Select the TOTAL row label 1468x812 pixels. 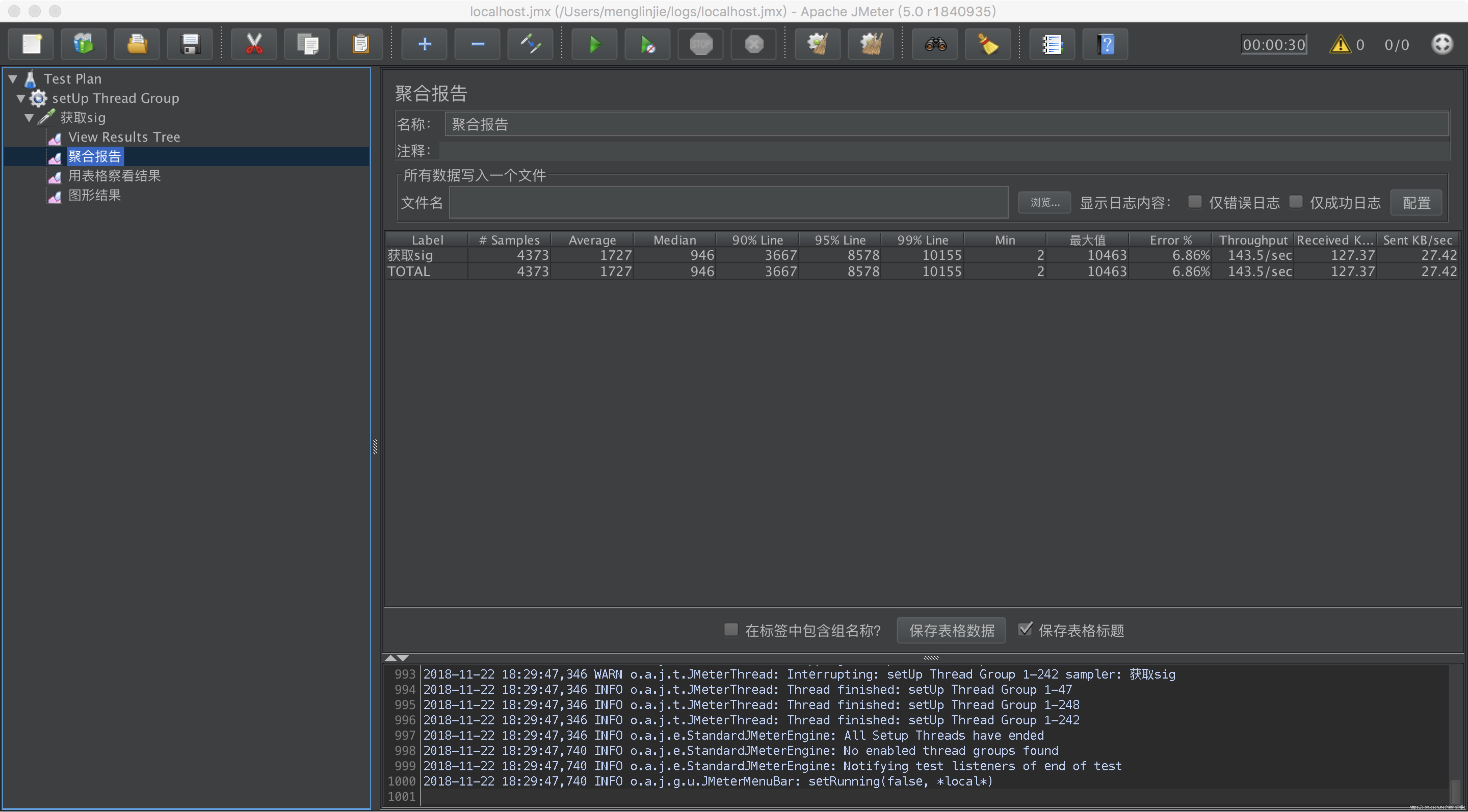pos(409,271)
